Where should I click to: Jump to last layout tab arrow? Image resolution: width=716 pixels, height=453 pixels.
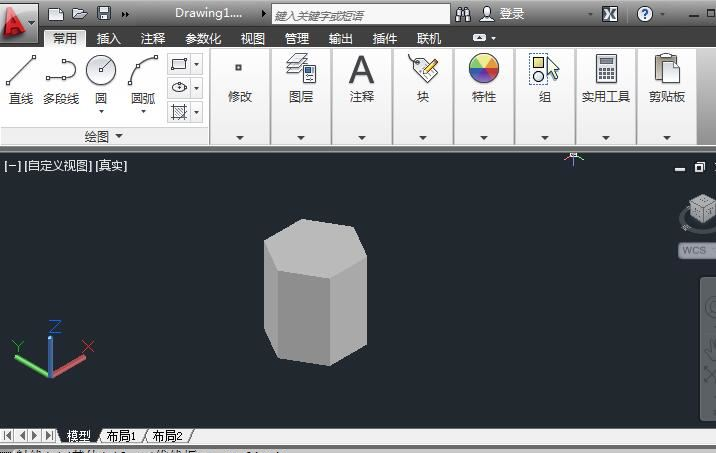[x=49, y=436]
